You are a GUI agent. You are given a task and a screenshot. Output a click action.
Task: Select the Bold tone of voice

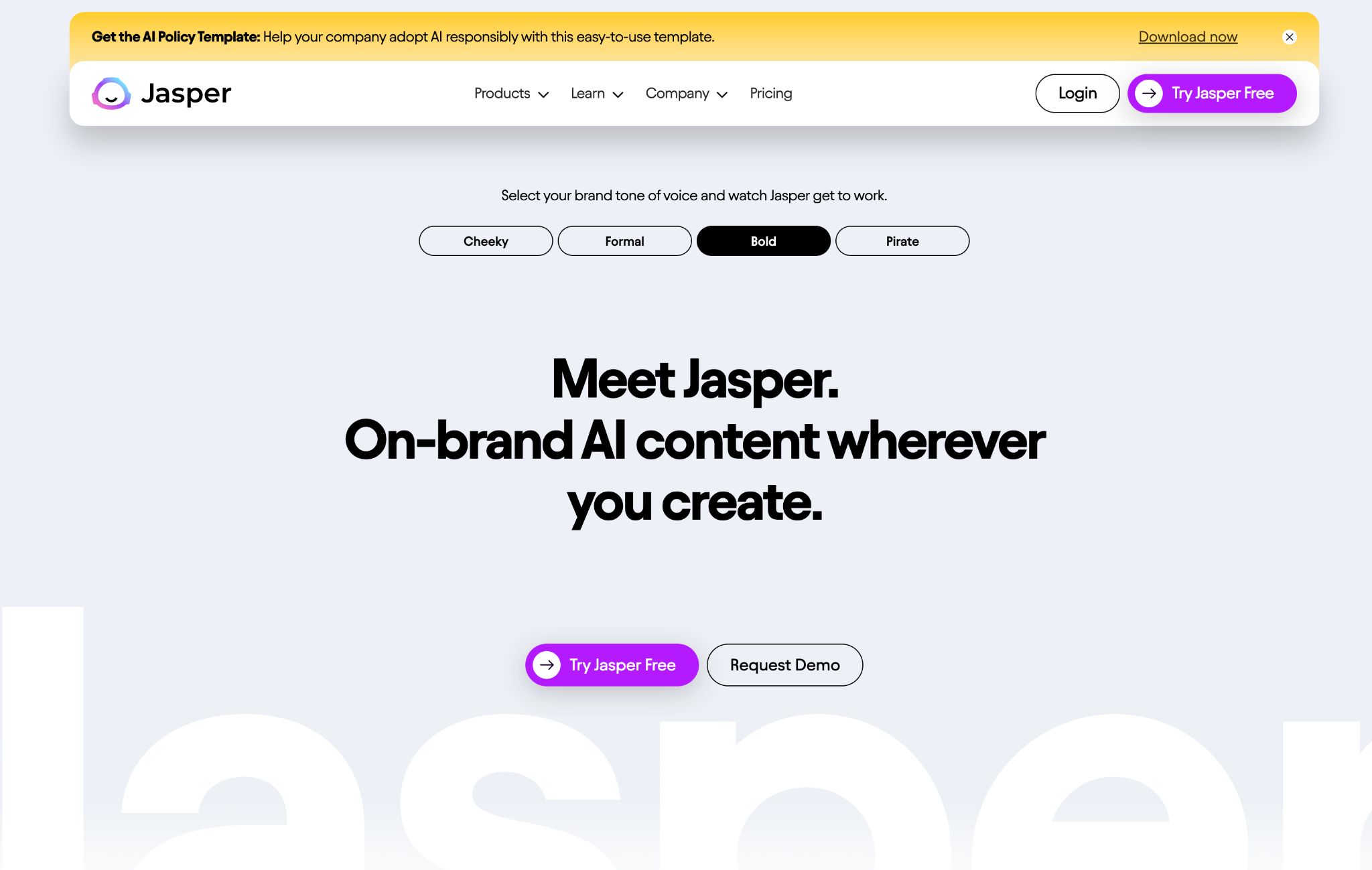pyautogui.click(x=763, y=241)
